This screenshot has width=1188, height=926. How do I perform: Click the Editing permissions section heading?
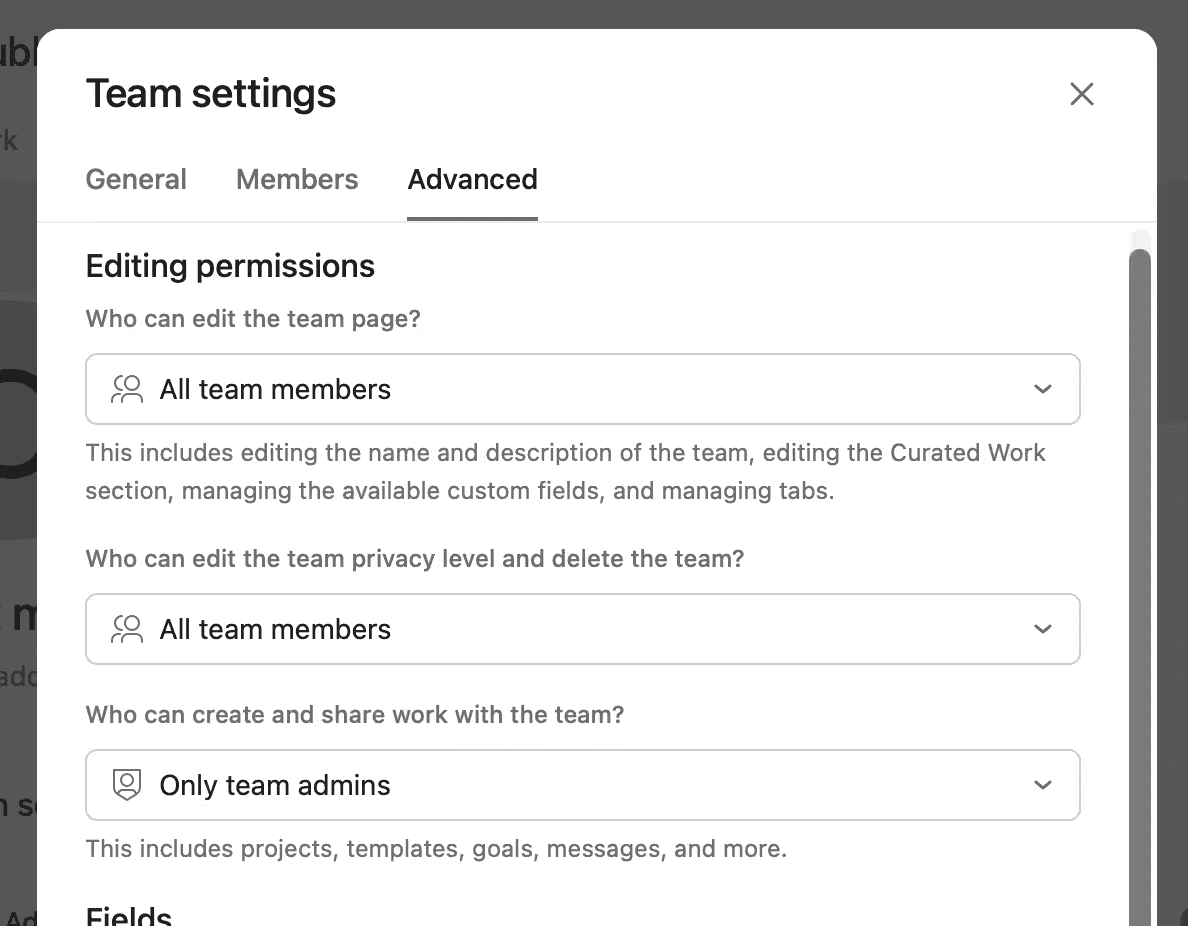click(x=230, y=266)
